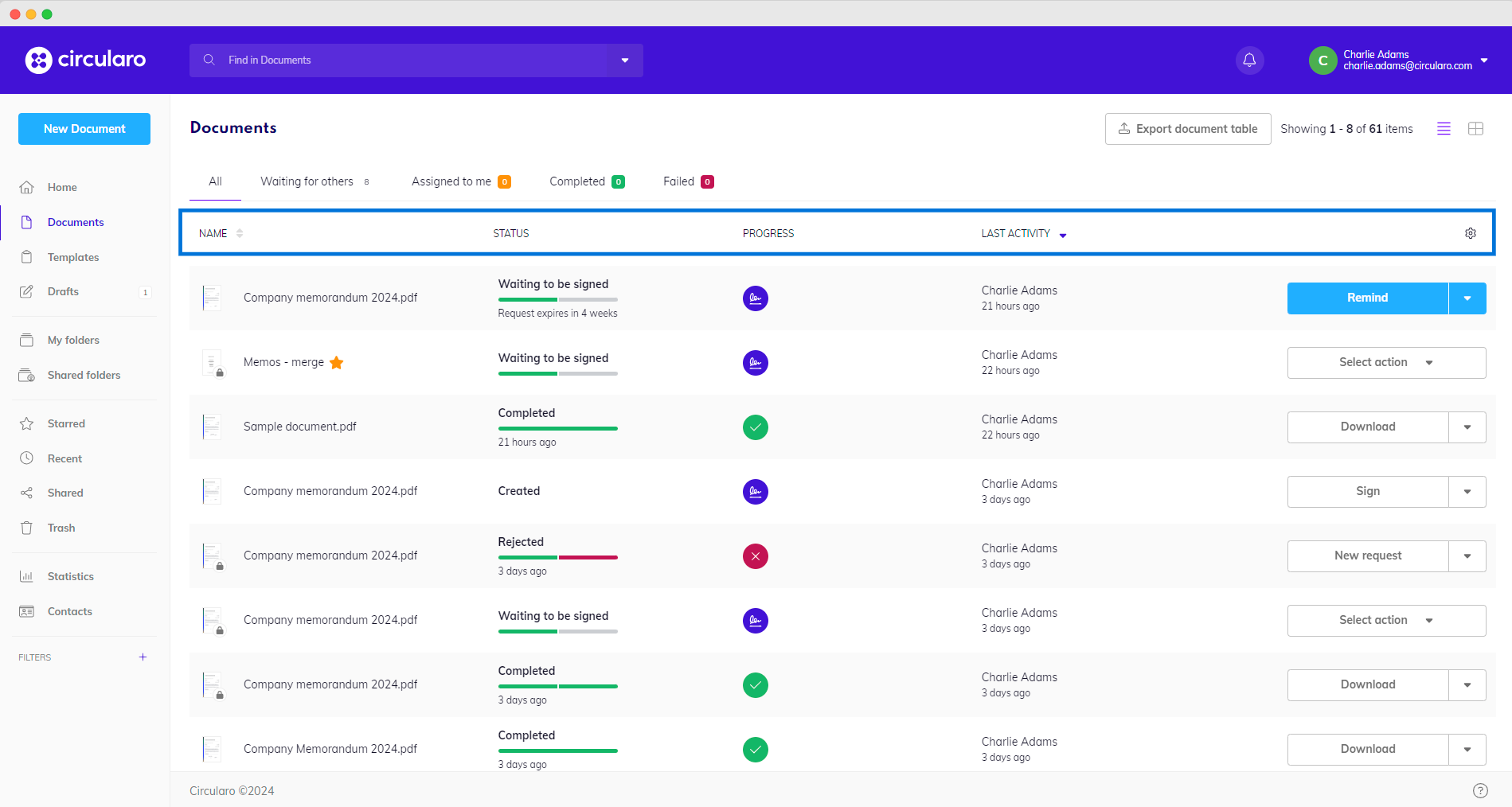Click rejected progress icon for Company memorandum
Image resolution: width=1512 pixels, height=807 pixels.
[755, 556]
